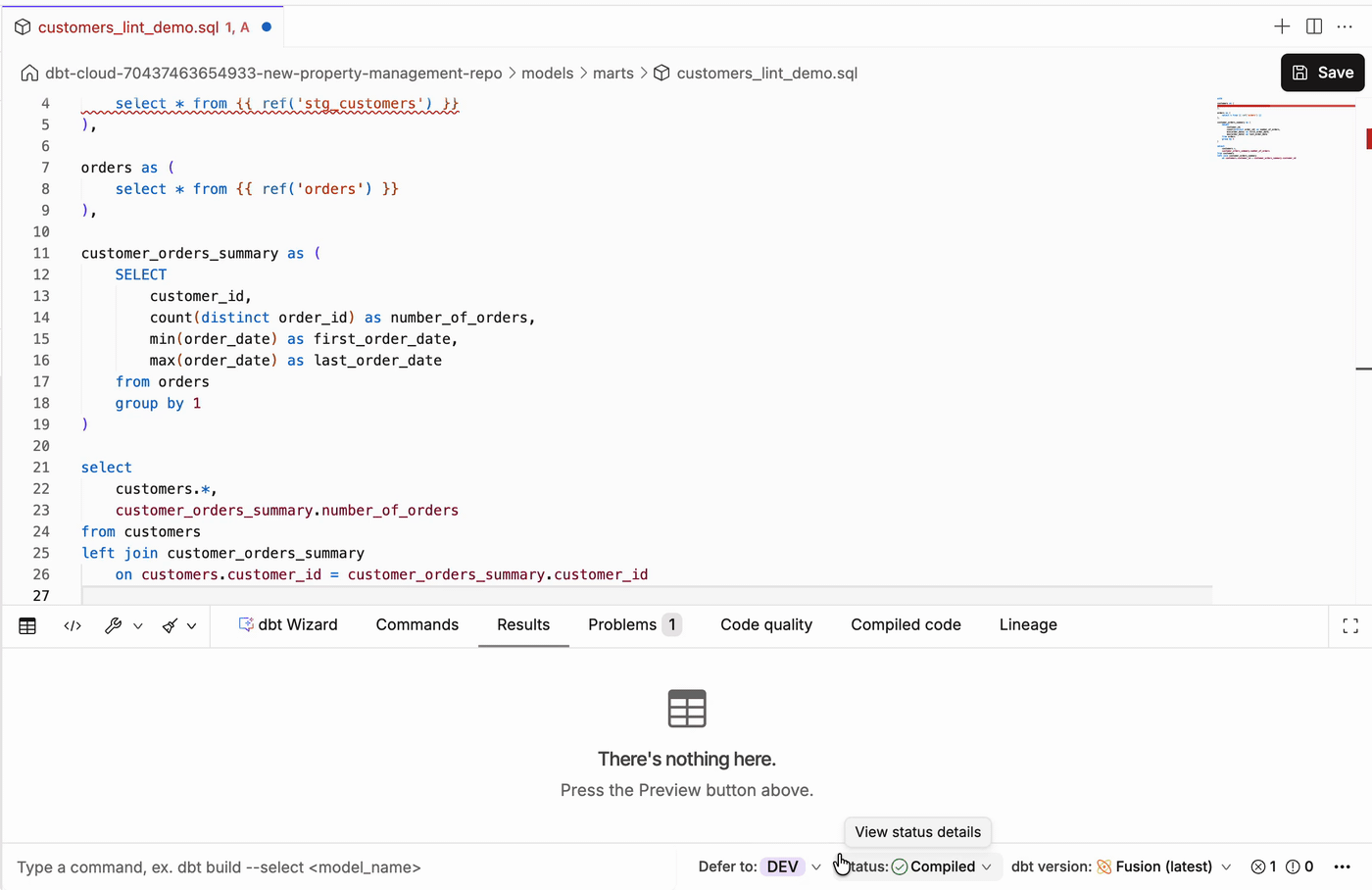Open the Compiled code tab
This screenshot has width=1372, height=890.
pyautogui.click(x=906, y=624)
